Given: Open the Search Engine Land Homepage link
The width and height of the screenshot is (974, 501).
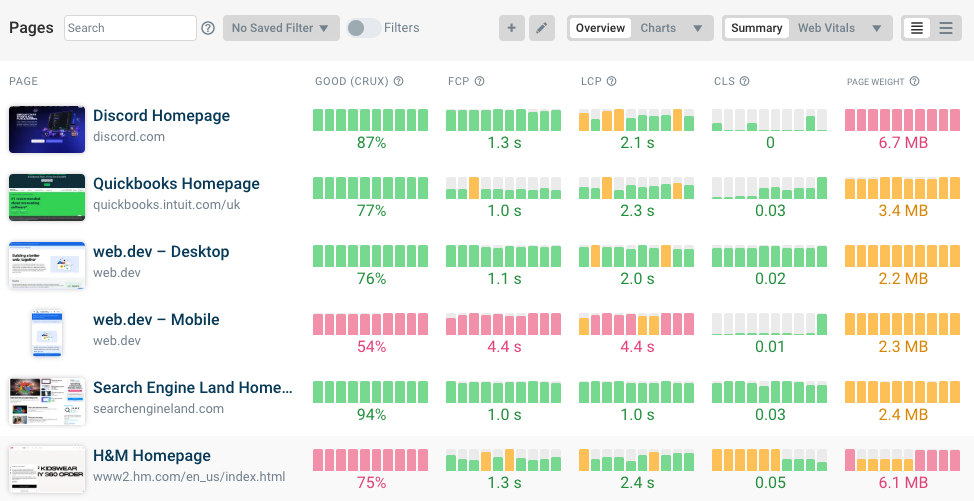Looking at the screenshot, I should coord(193,387).
